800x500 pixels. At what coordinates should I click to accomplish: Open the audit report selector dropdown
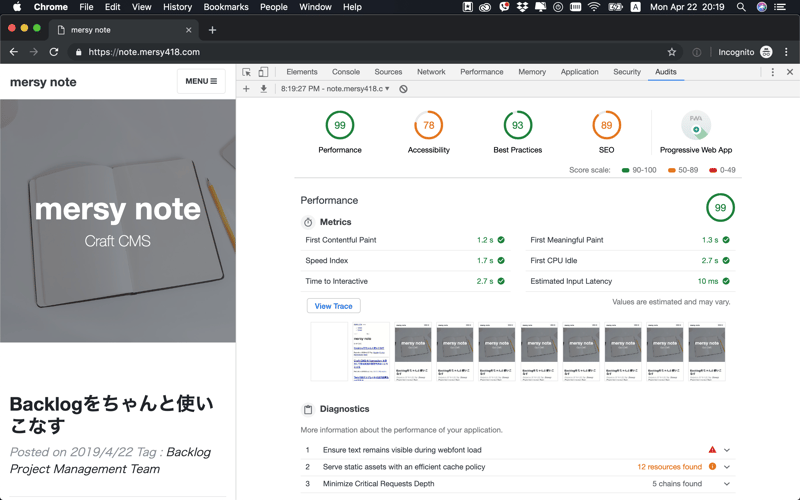point(336,89)
